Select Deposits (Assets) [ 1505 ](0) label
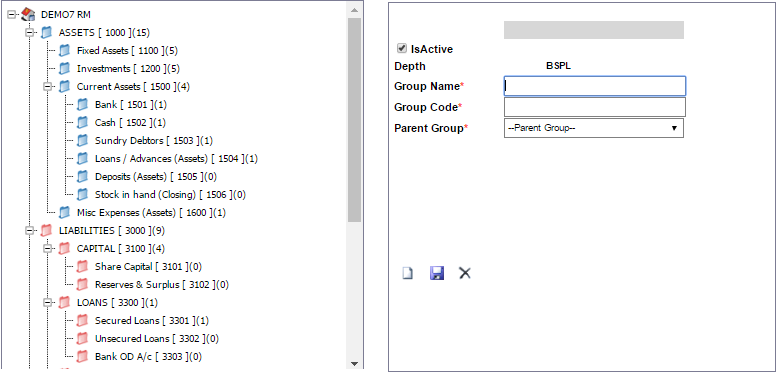The image size is (784, 377). pyautogui.click(x=156, y=176)
